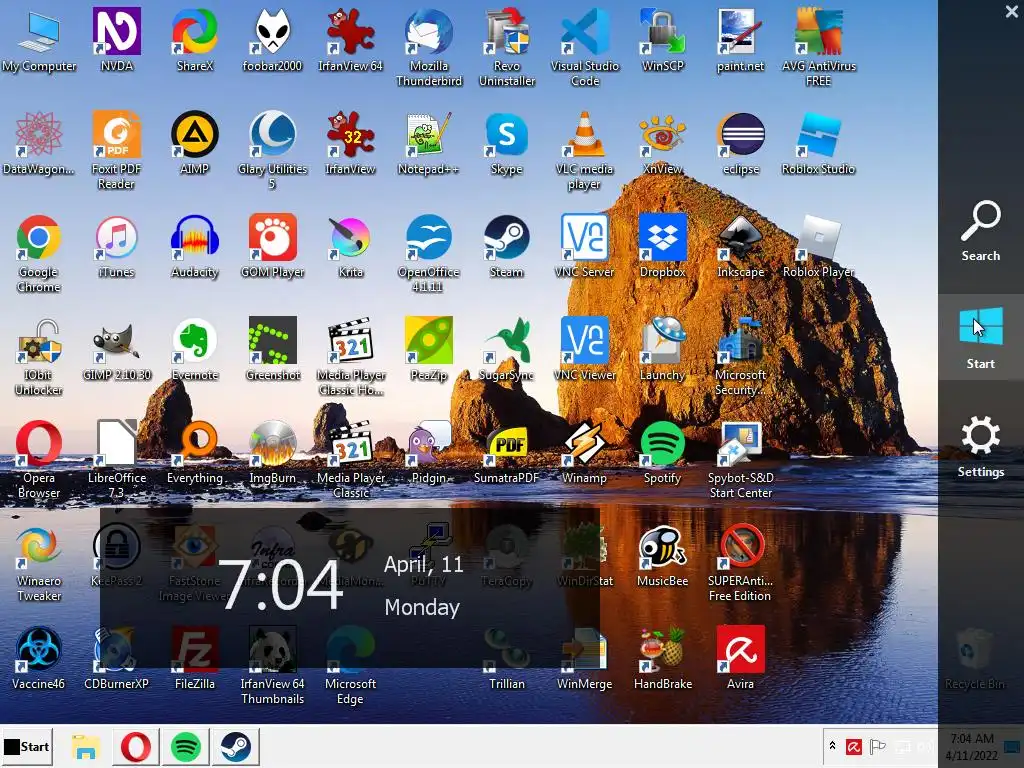Image resolution: width=1024 pixels, height=768 pixels.
Task: Open Winamp desktop icon
Action: coord(584,452)
